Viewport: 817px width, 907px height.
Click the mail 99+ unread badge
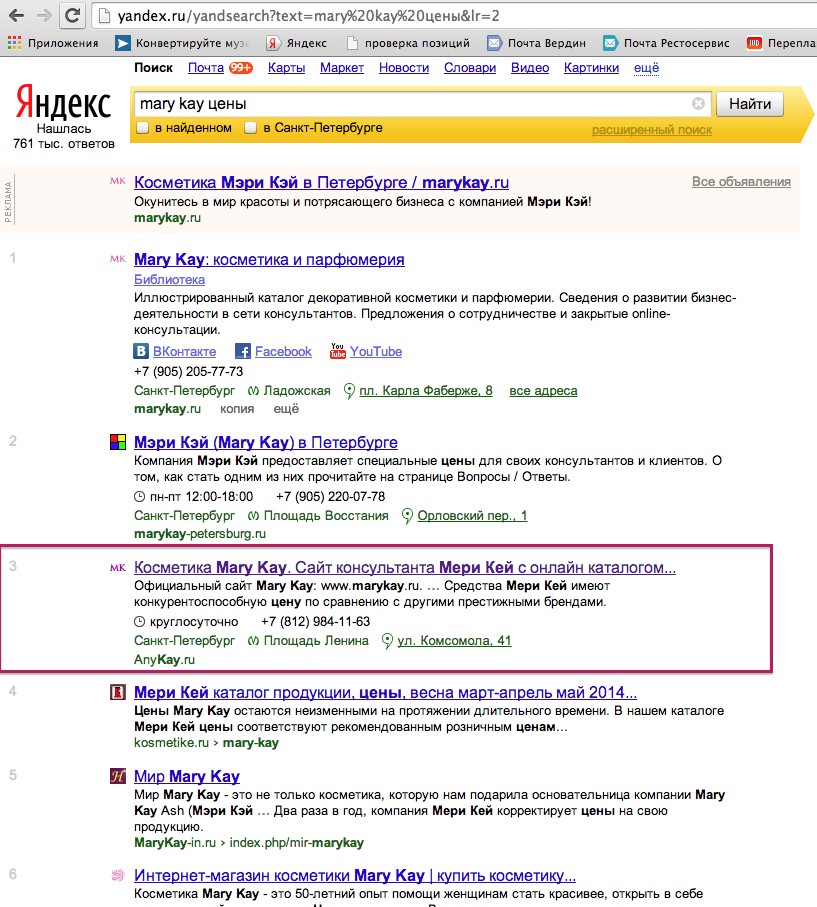pyautogui.click(x=241, y=68)
